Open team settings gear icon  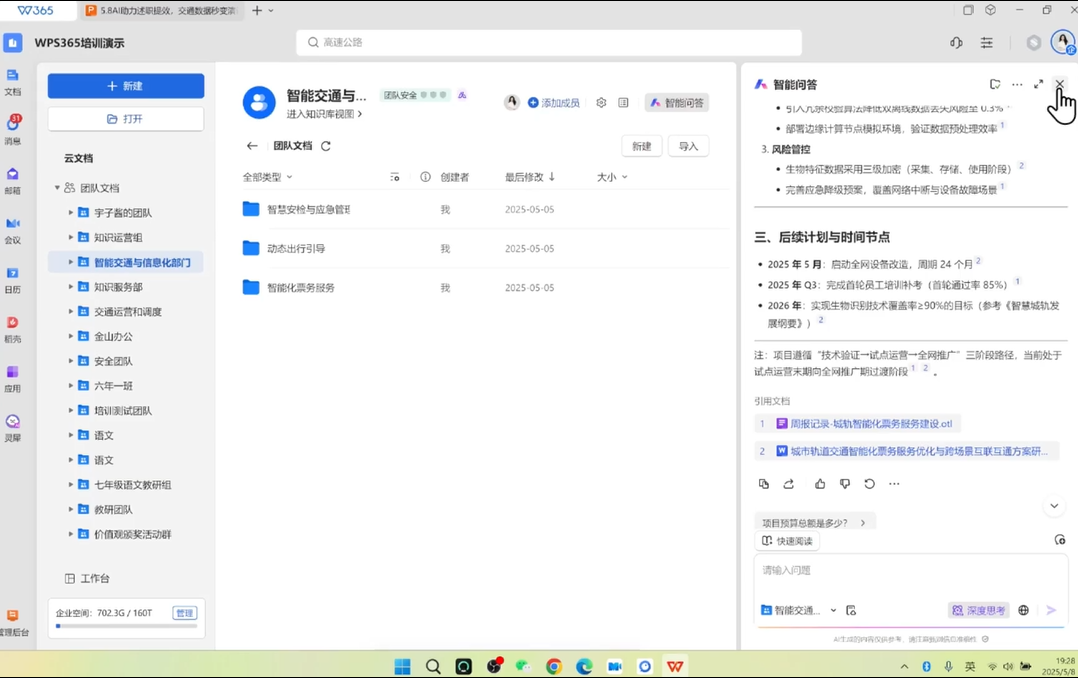(601, 103)
